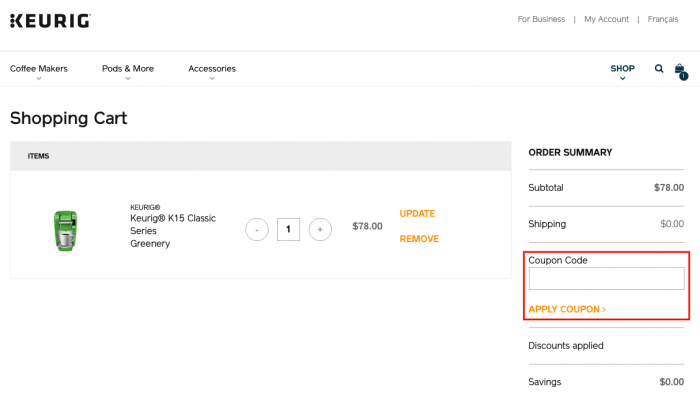Open My Account link
Viewport: 700px width, 399px height.
tap(606, 19)
